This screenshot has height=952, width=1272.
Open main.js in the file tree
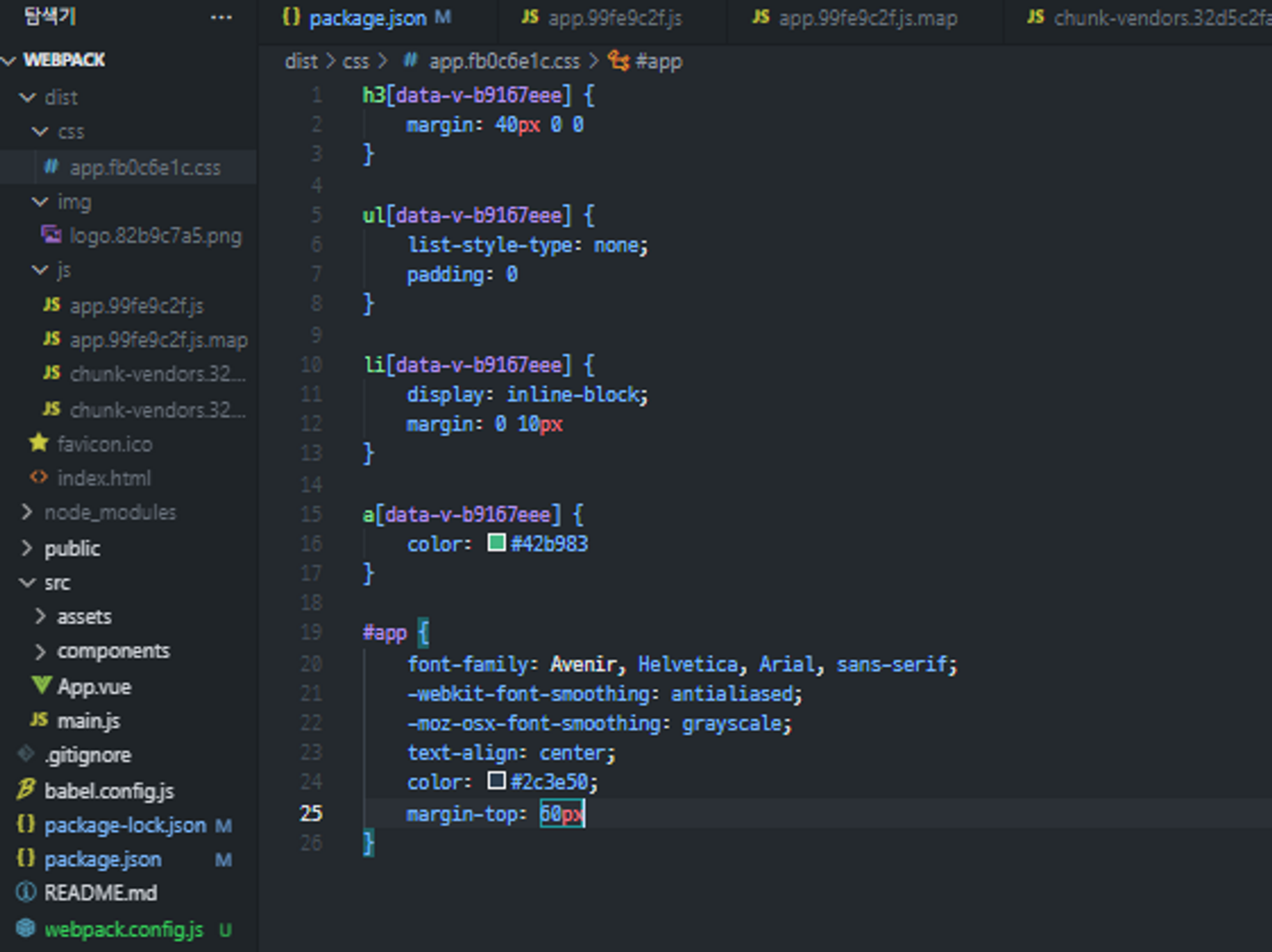[88, 721]
